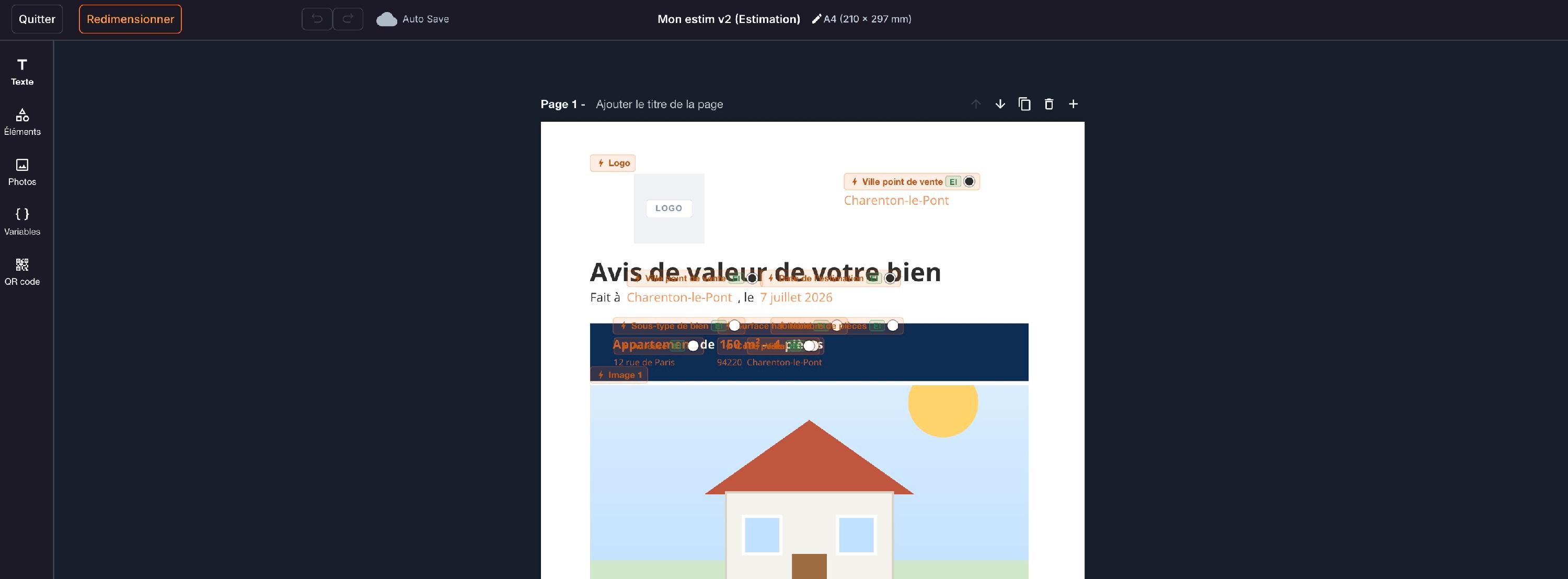
Task: Move page 1 up with arrow
Action: point(976,104)
